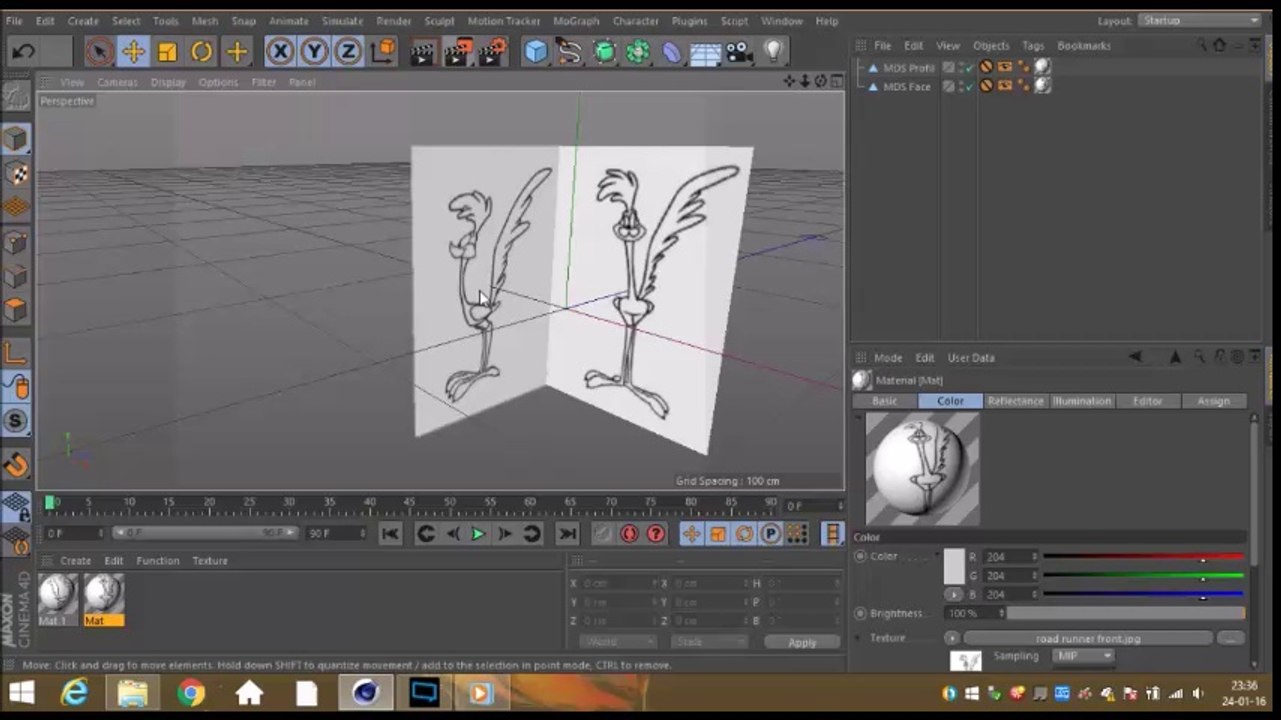Click the texture browse ellipsis button
This screenshot has height=720, width=1281.
pos(1231,638)
